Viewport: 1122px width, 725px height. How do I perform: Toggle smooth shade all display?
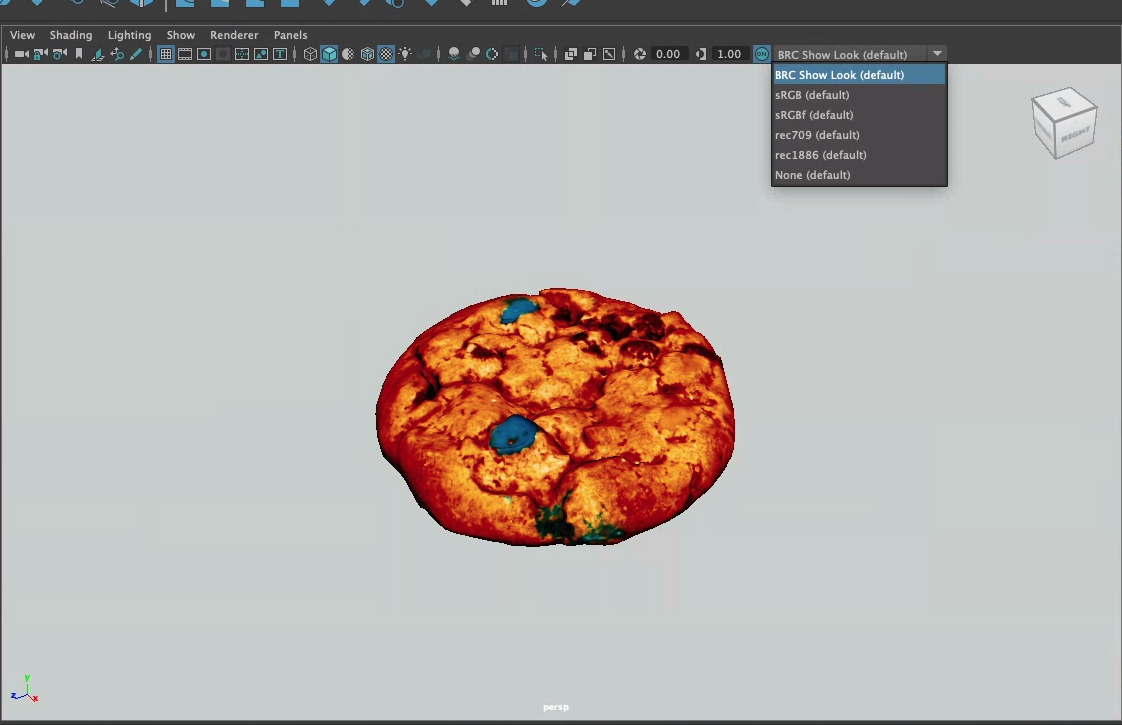point(329,54)
